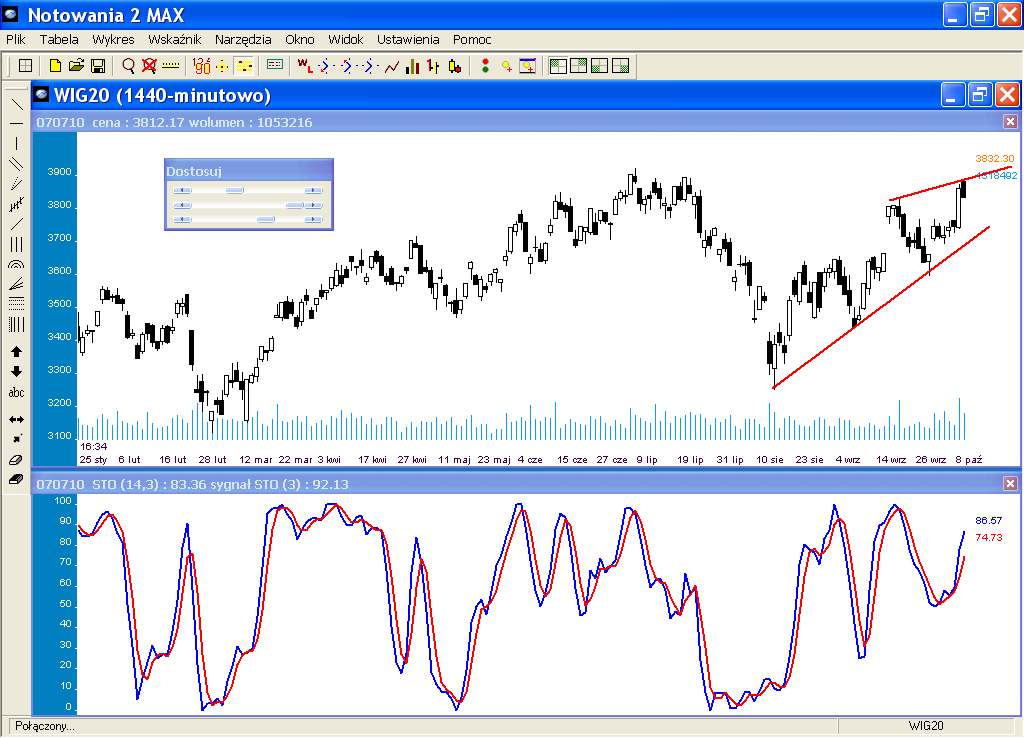Click left arrow of middle Dostosuj slider
The width and height of the screenshot is (1024, 738).
click(182, 205)
